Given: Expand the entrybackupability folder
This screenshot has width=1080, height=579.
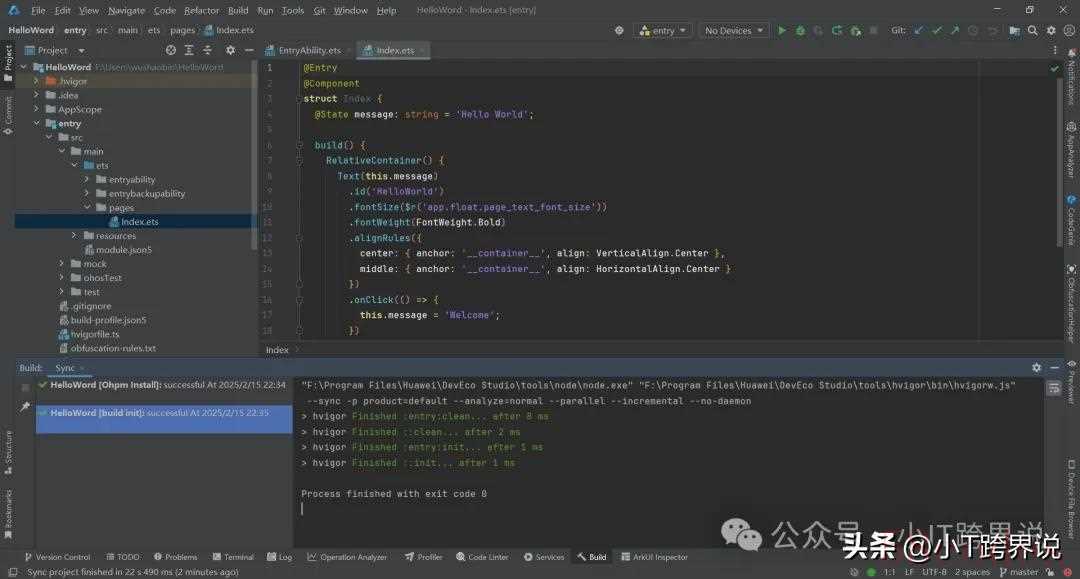Looking at the screenshot, I should [87, 193].
